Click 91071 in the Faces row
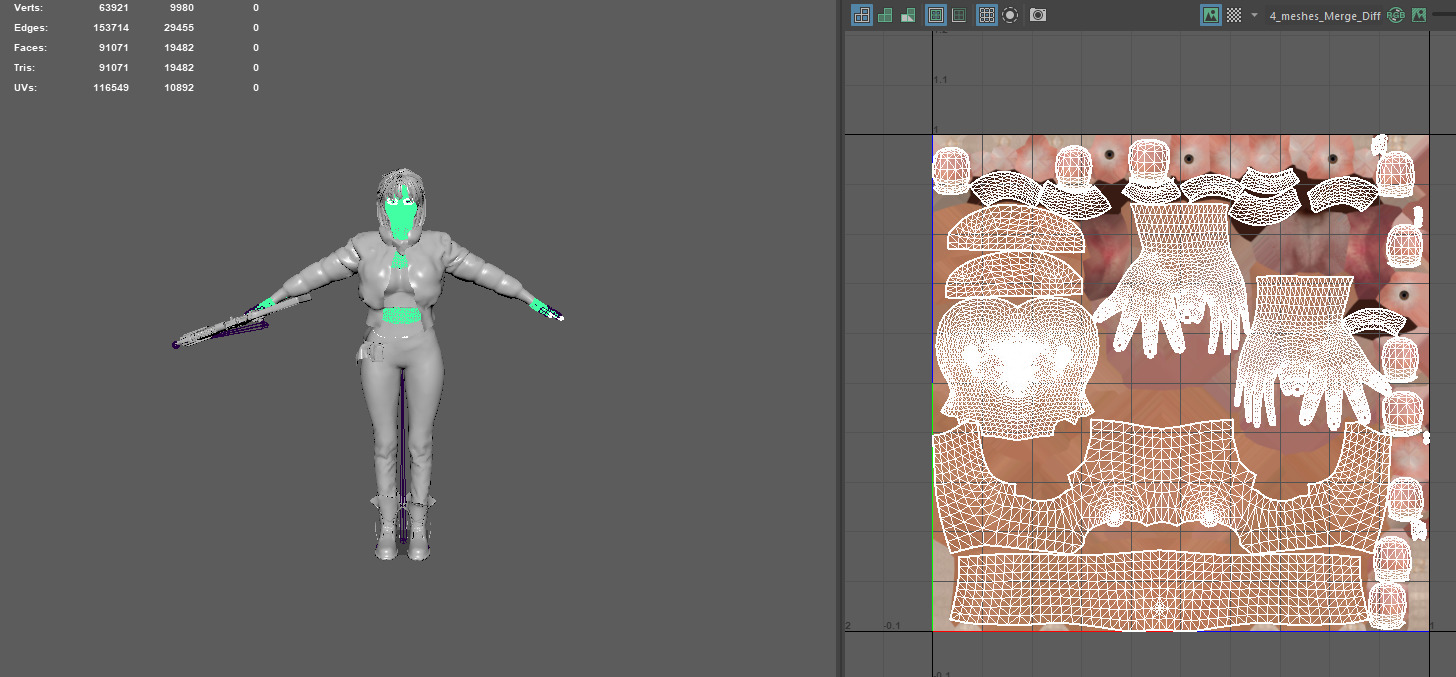The height and width of the screenshot is (677, 1456). pyautogui.click(x=113, y=48)
